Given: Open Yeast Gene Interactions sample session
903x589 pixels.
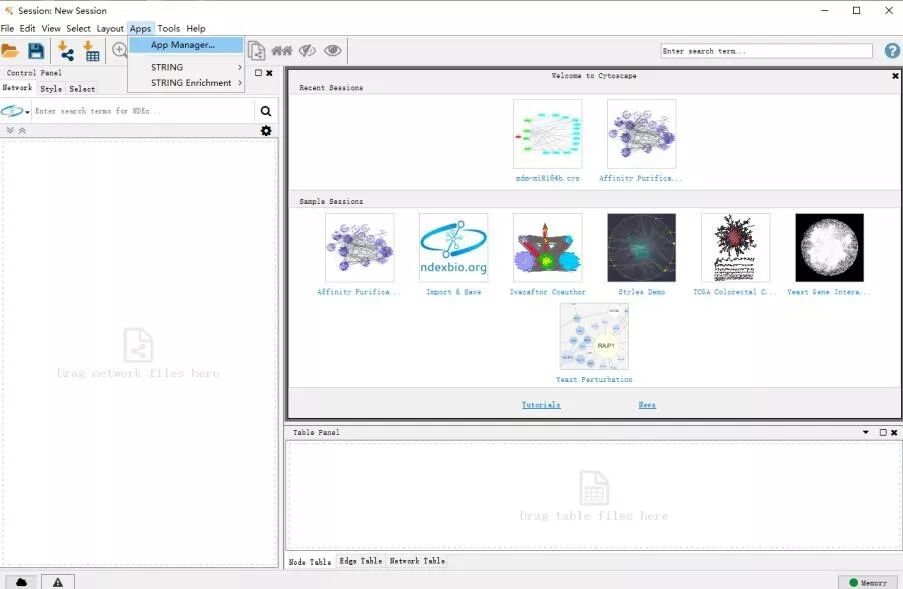Looking at the screenshot, I should 829,248.
